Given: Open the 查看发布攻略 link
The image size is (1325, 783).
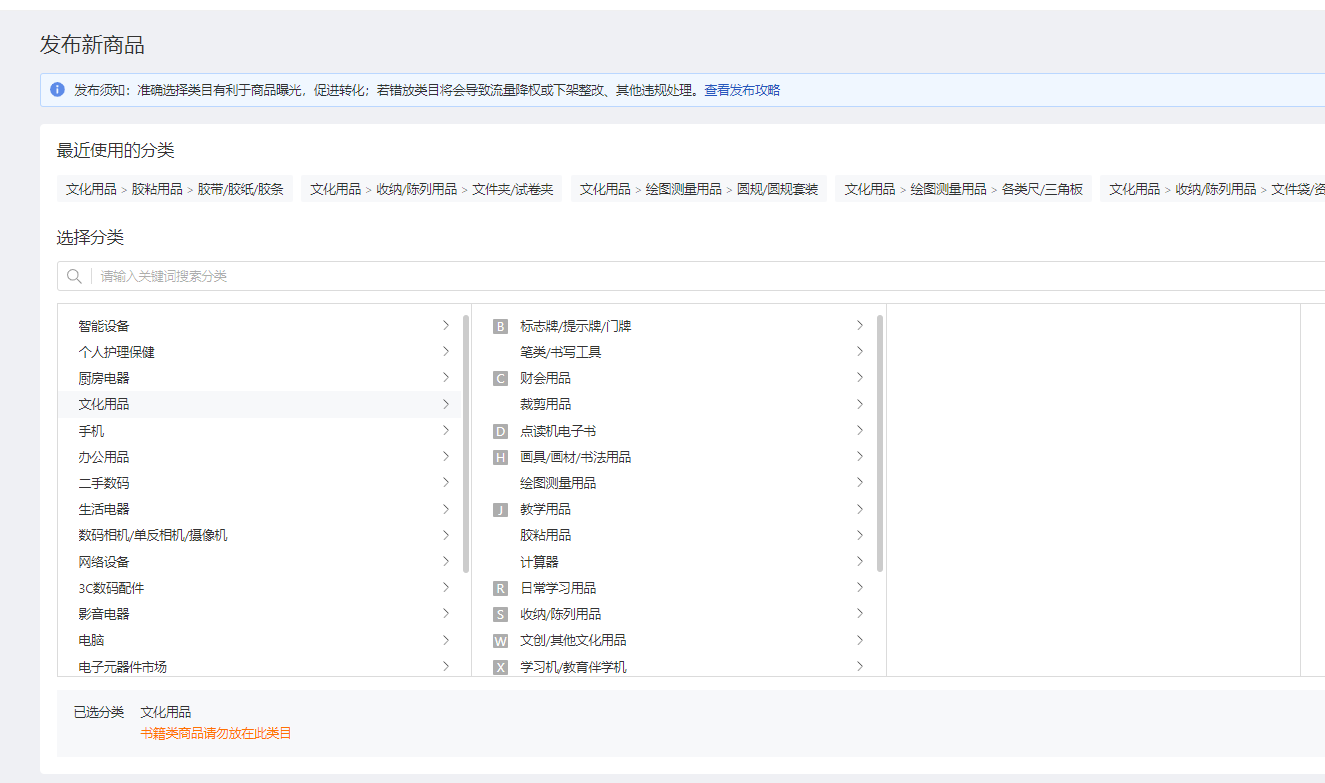Looking at the screenshot, I should (x=742, y=90).
